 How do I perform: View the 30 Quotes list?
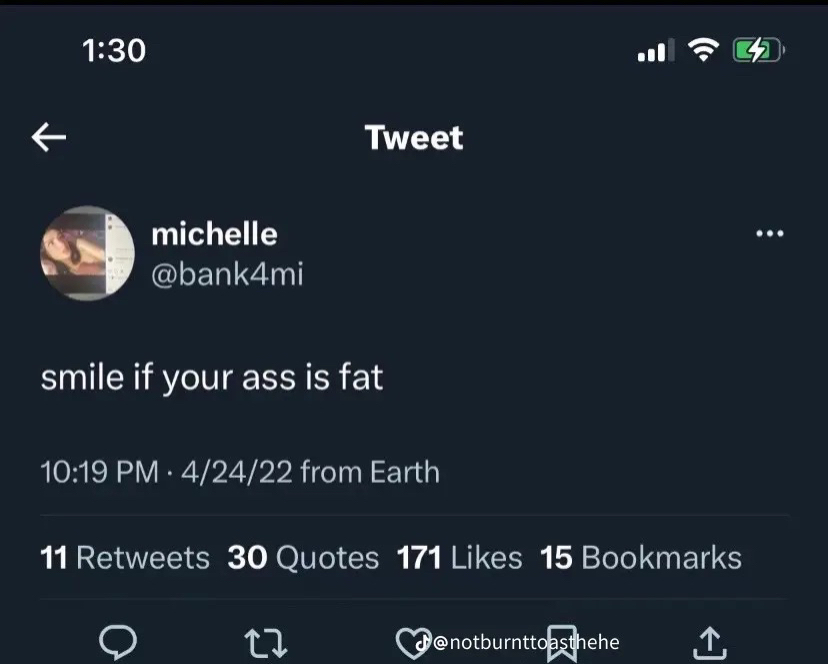[303, 557]
